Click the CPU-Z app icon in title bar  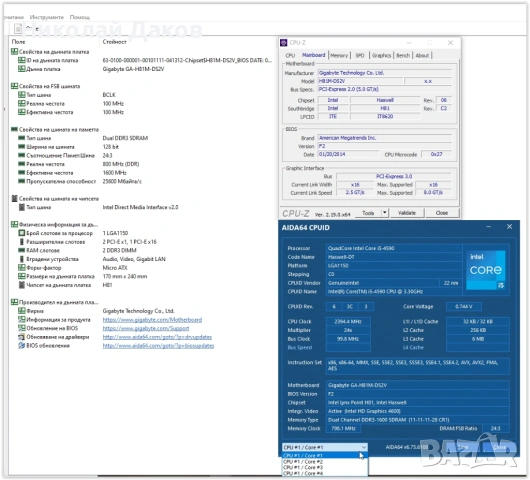pyautogui.click(x=284, y=43)
